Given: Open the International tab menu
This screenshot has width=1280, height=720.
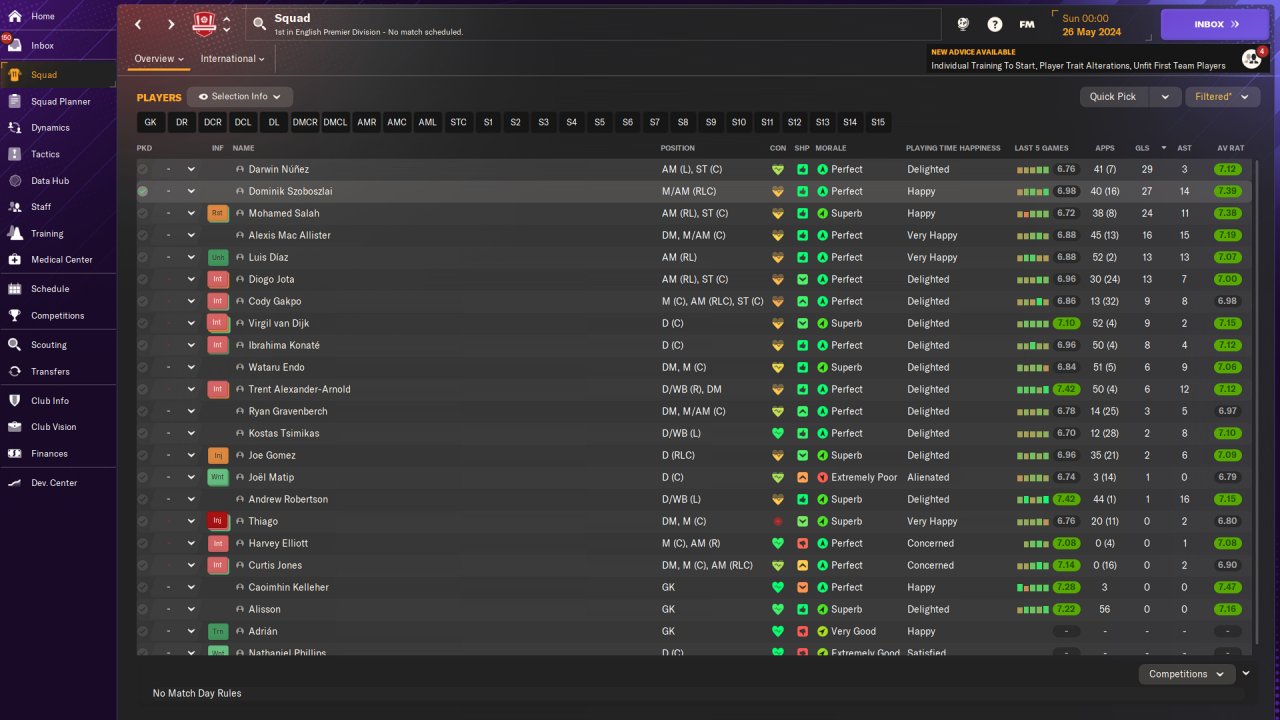Looking at the screenshot, I should (x=232, y=59).
